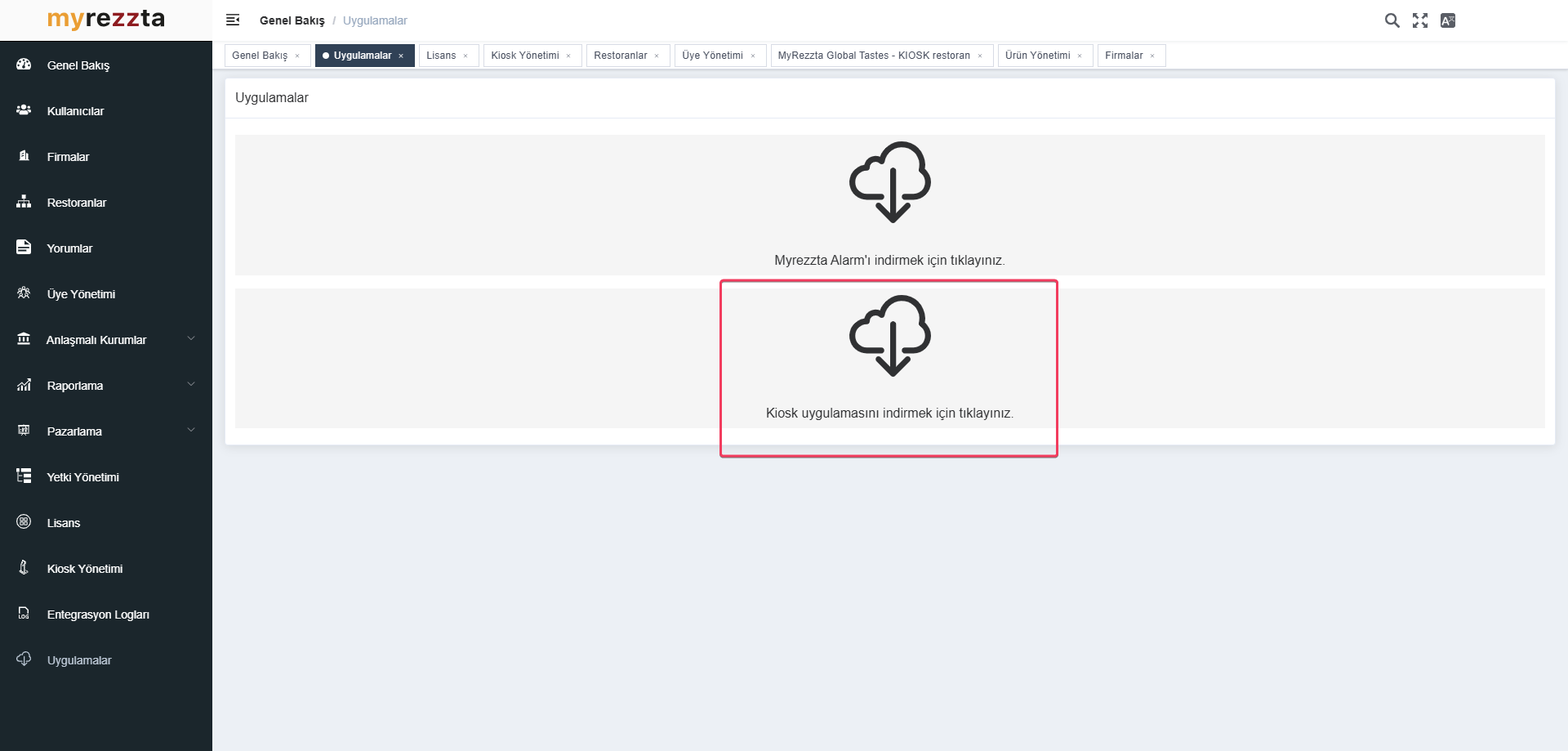The height and width of the screenshot is (751, 1568).
Task: Click Uygulamalar in the breadcrumb
Action: click(375, 20)
